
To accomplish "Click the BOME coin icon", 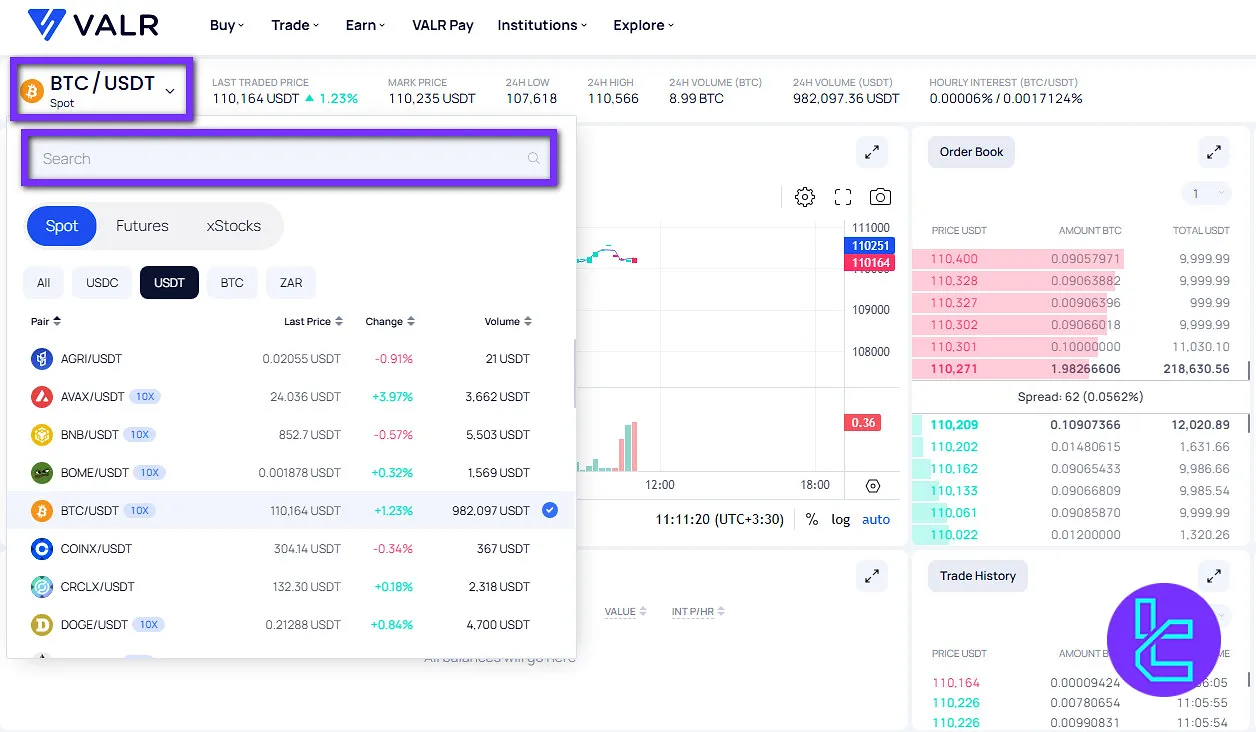I will point(42,472).
